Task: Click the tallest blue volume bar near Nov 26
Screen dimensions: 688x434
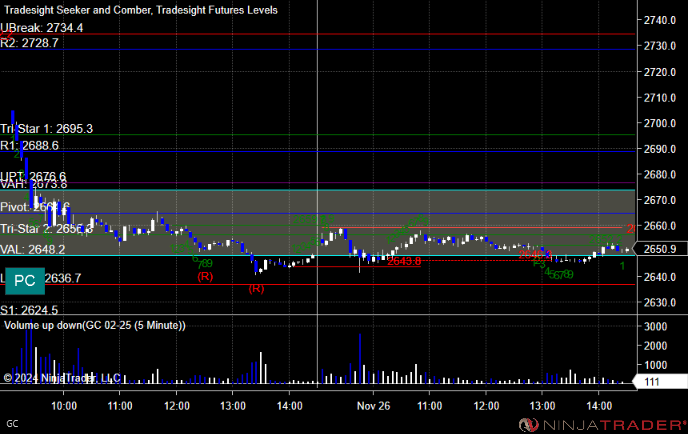Action: (x=360, y=359)
